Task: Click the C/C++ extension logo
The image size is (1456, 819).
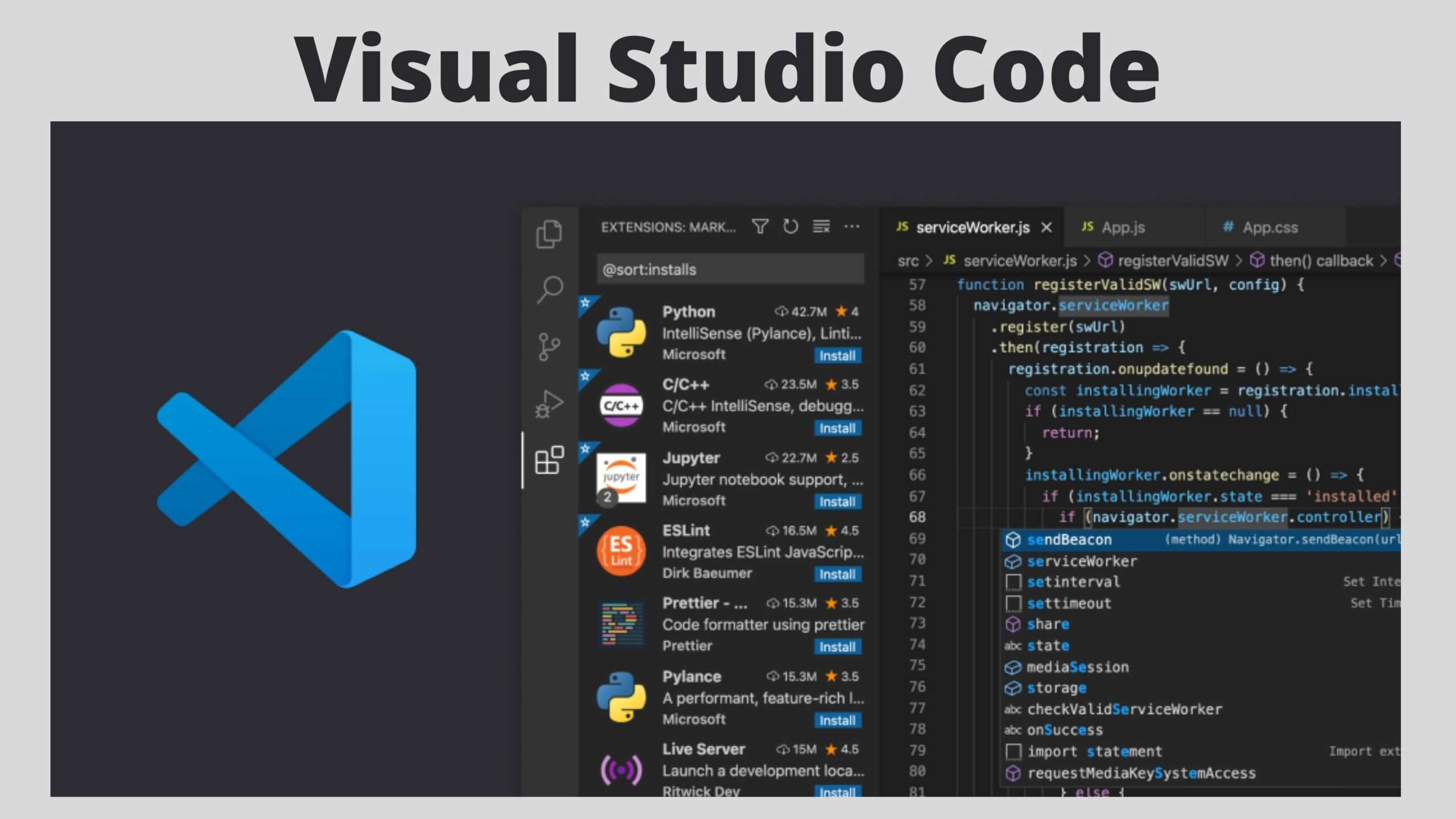Action: click(x=621, y=405)
